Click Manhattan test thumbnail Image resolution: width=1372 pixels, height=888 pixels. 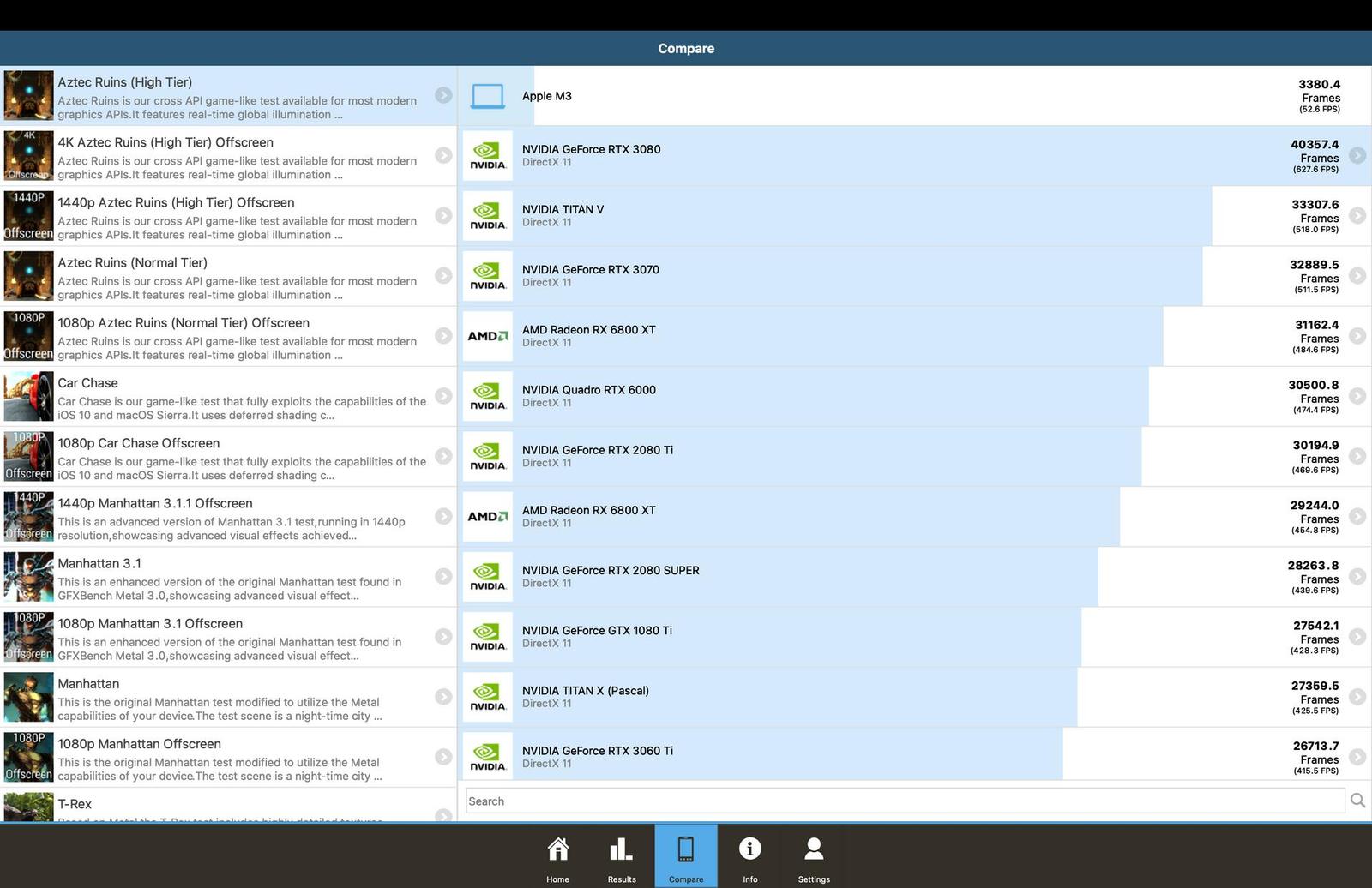29,697
